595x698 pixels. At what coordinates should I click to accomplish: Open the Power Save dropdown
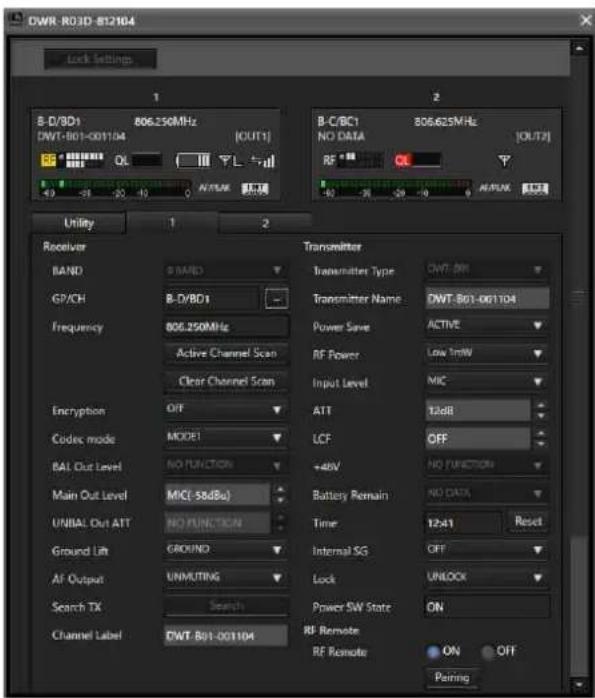[x=486, y=325]
